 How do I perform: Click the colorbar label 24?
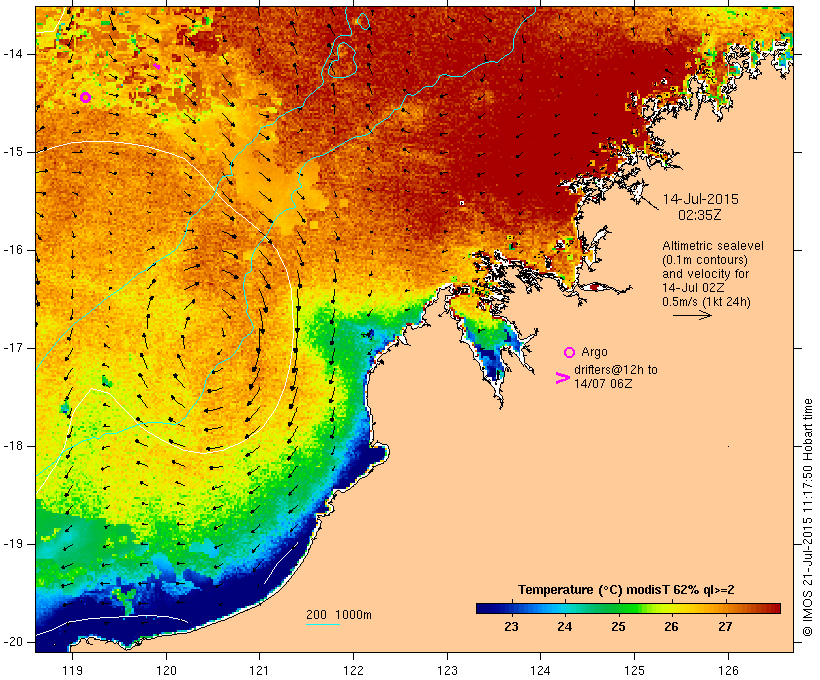coord(565,627)
